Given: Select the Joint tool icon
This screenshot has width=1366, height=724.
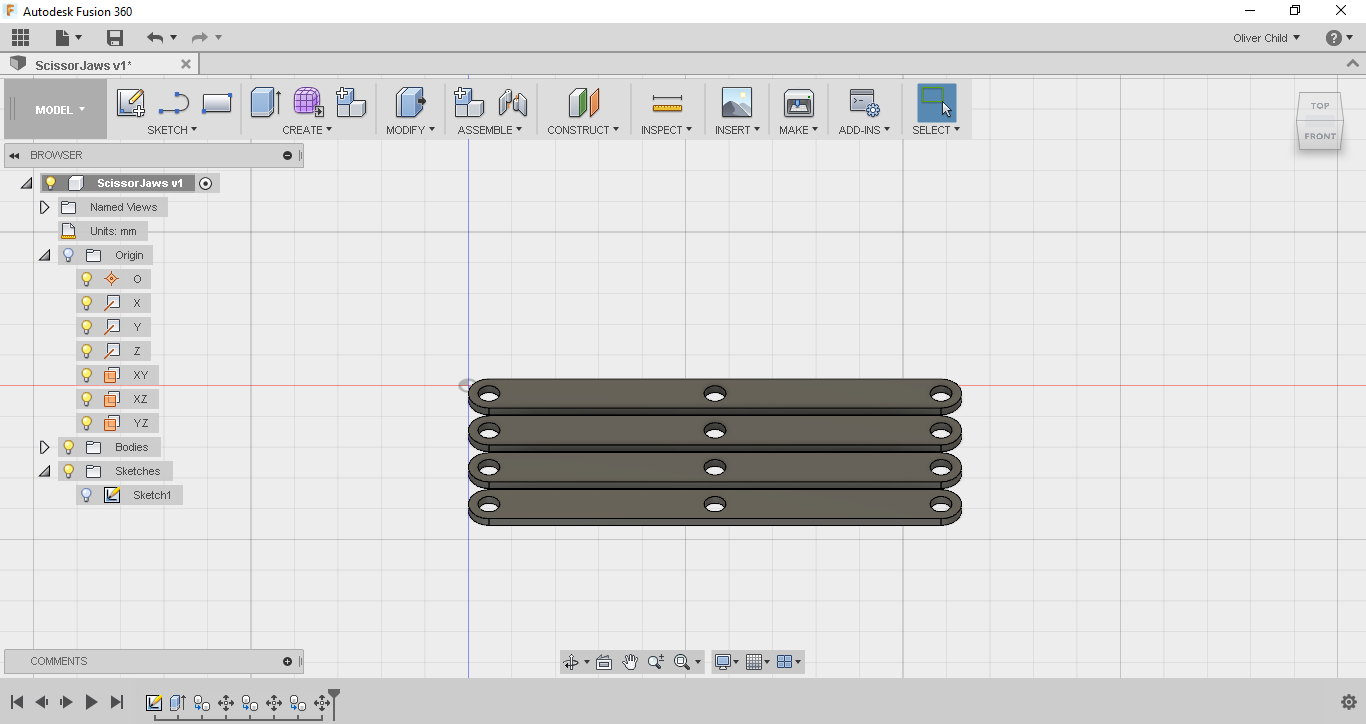Looking at the screenshot, I should coord(513,103).
